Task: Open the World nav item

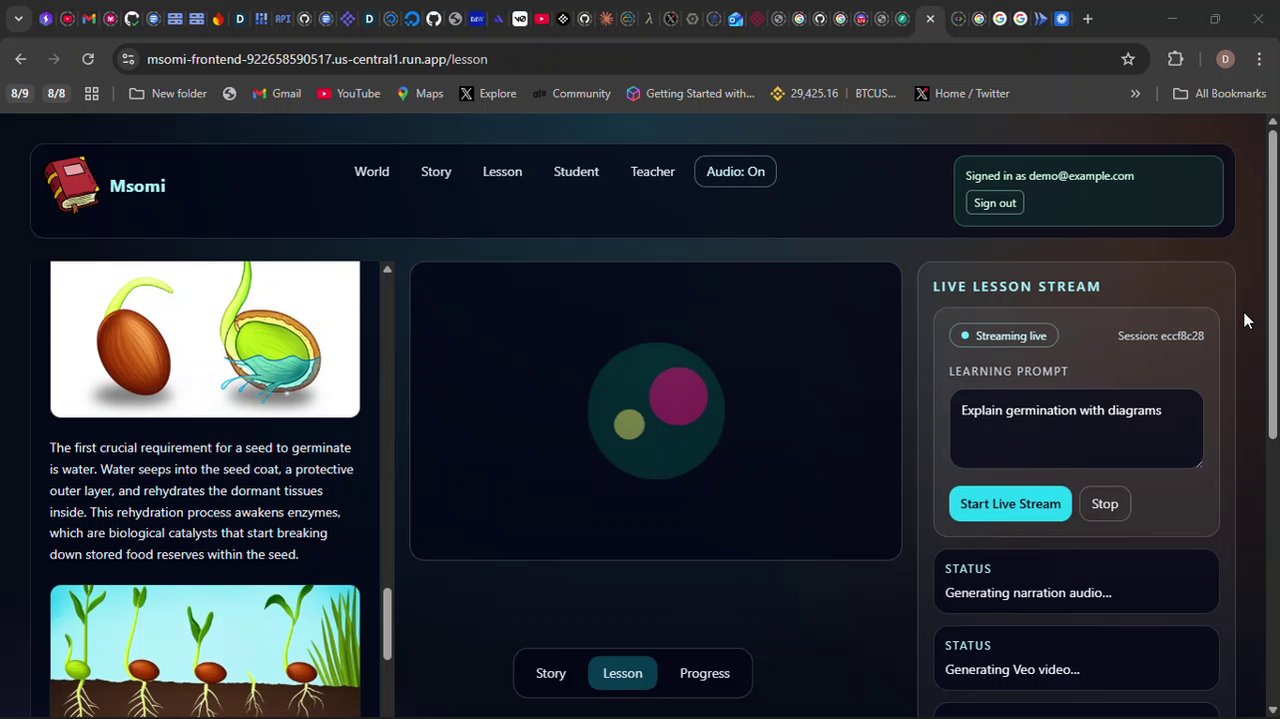Action: 371,172
